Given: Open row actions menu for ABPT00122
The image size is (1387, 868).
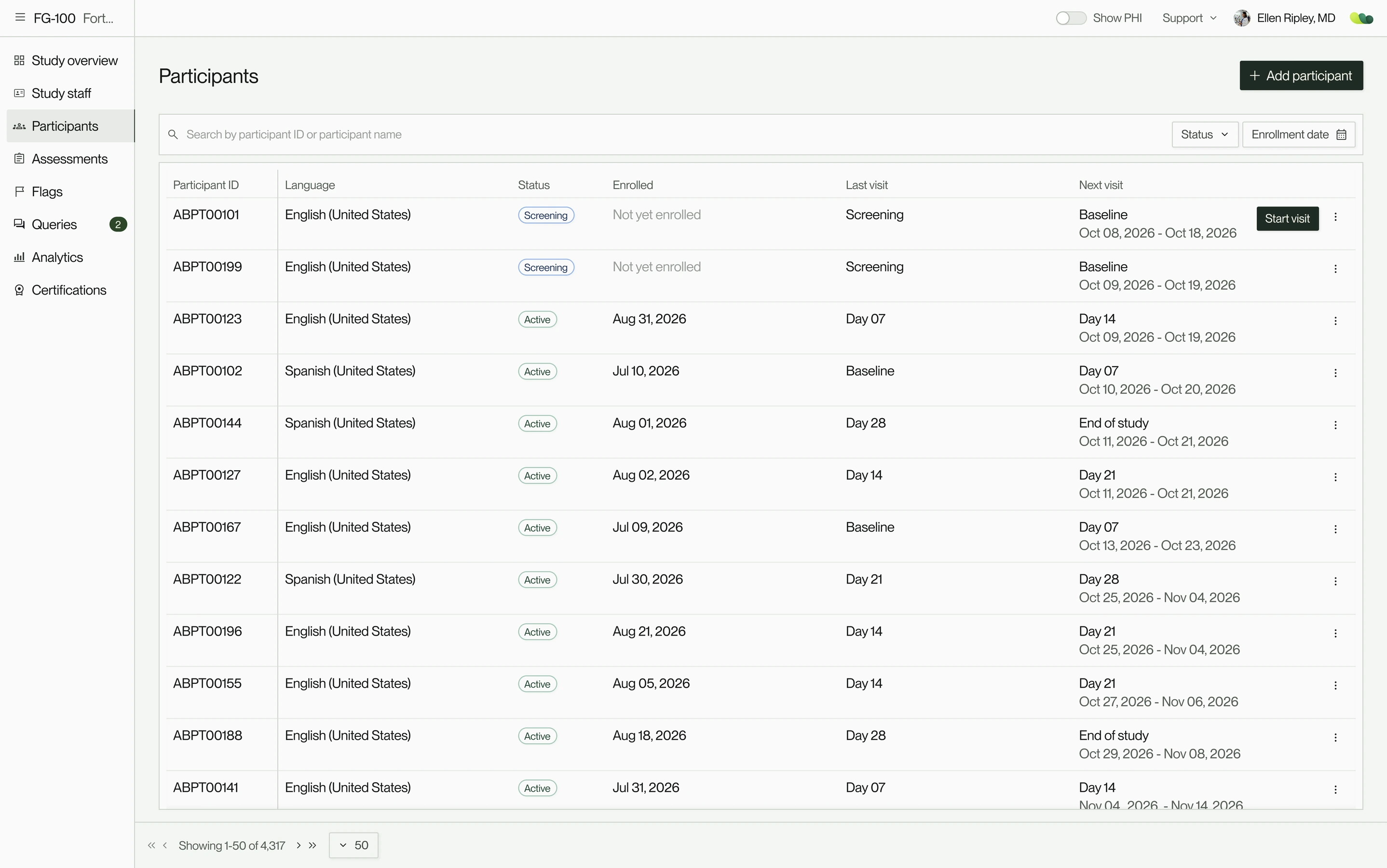Looking at the screenshot, I should 1335,582.
